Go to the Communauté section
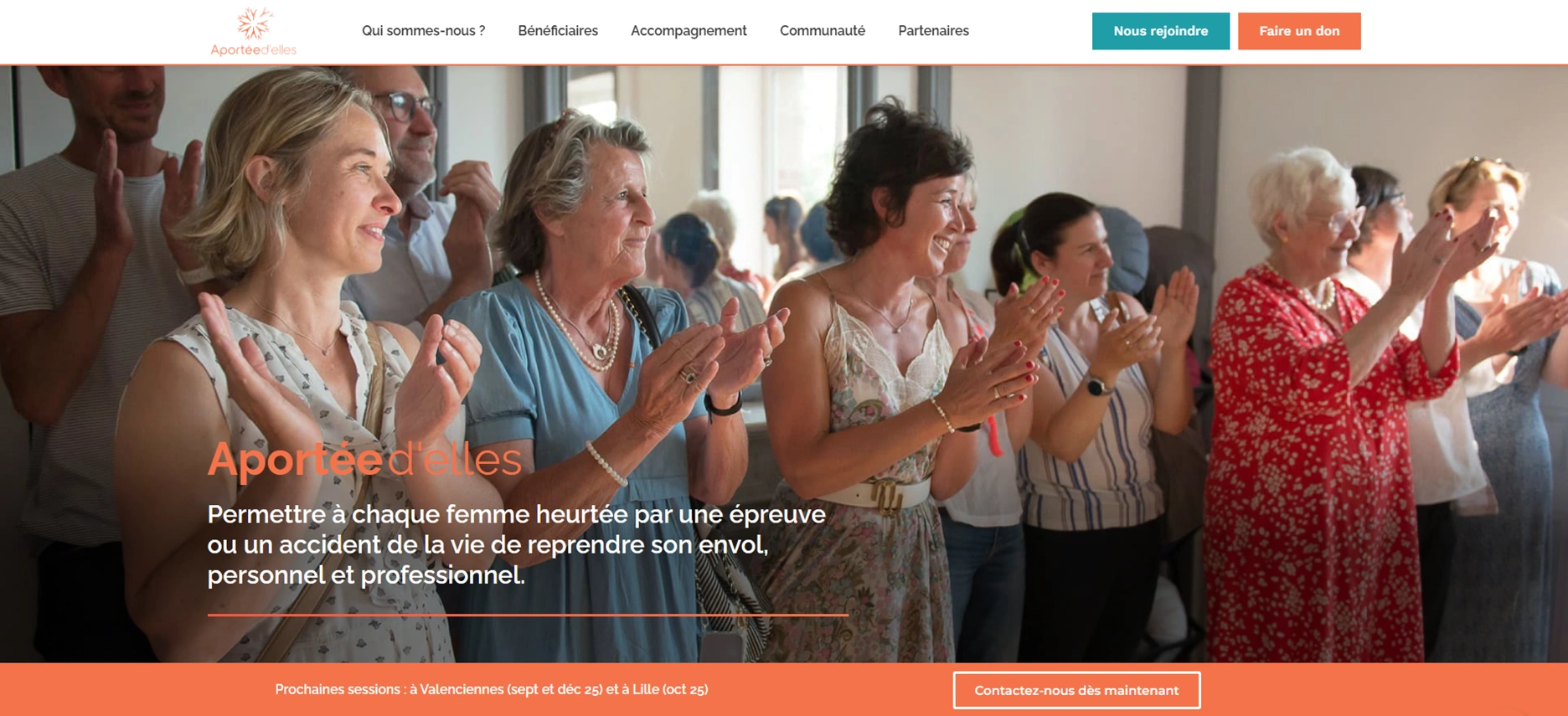This screenshot has width=1568, height=716. [x=823, y=31]
